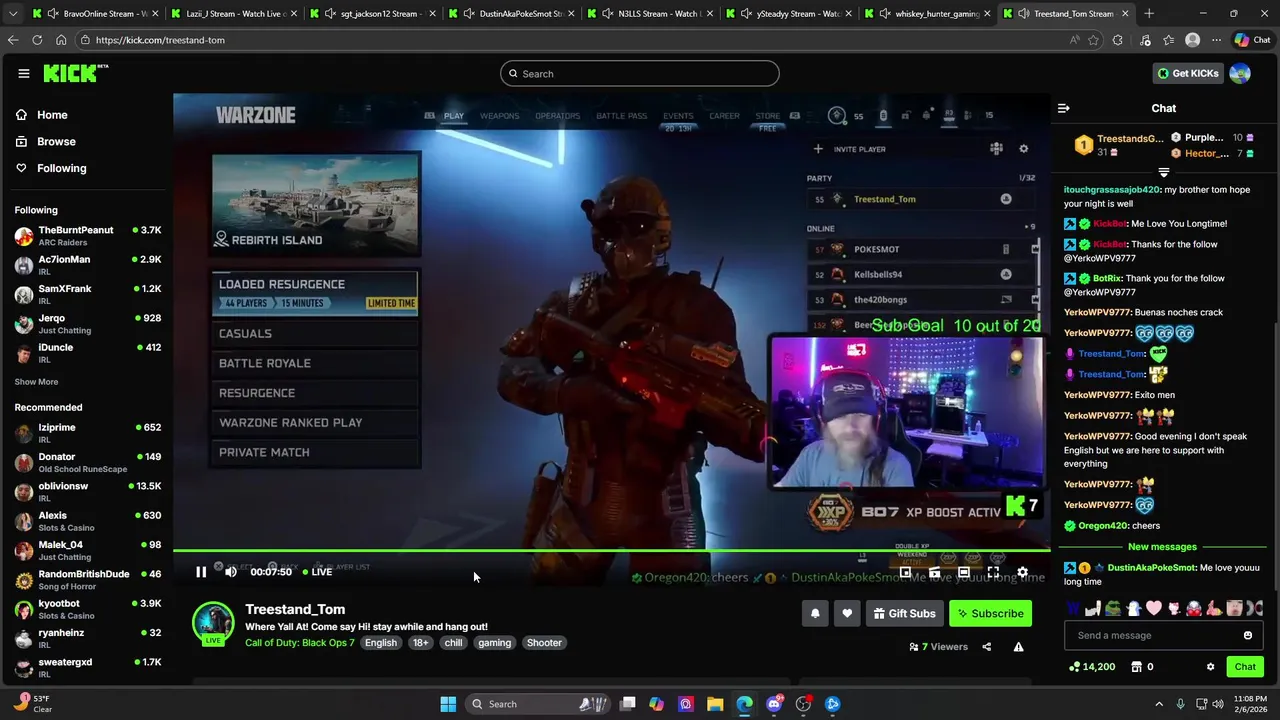
Task: Click the channel points 14,200 balance
Action: click(1092, 667)
